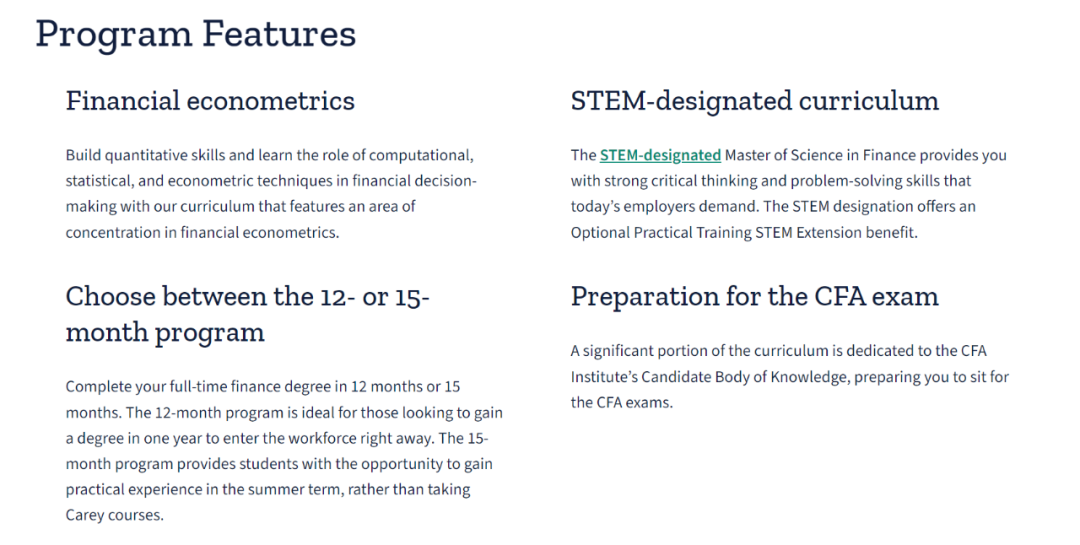
Task: Click the line ending 'Carey courses.'
Action: [x=114, y=516]
